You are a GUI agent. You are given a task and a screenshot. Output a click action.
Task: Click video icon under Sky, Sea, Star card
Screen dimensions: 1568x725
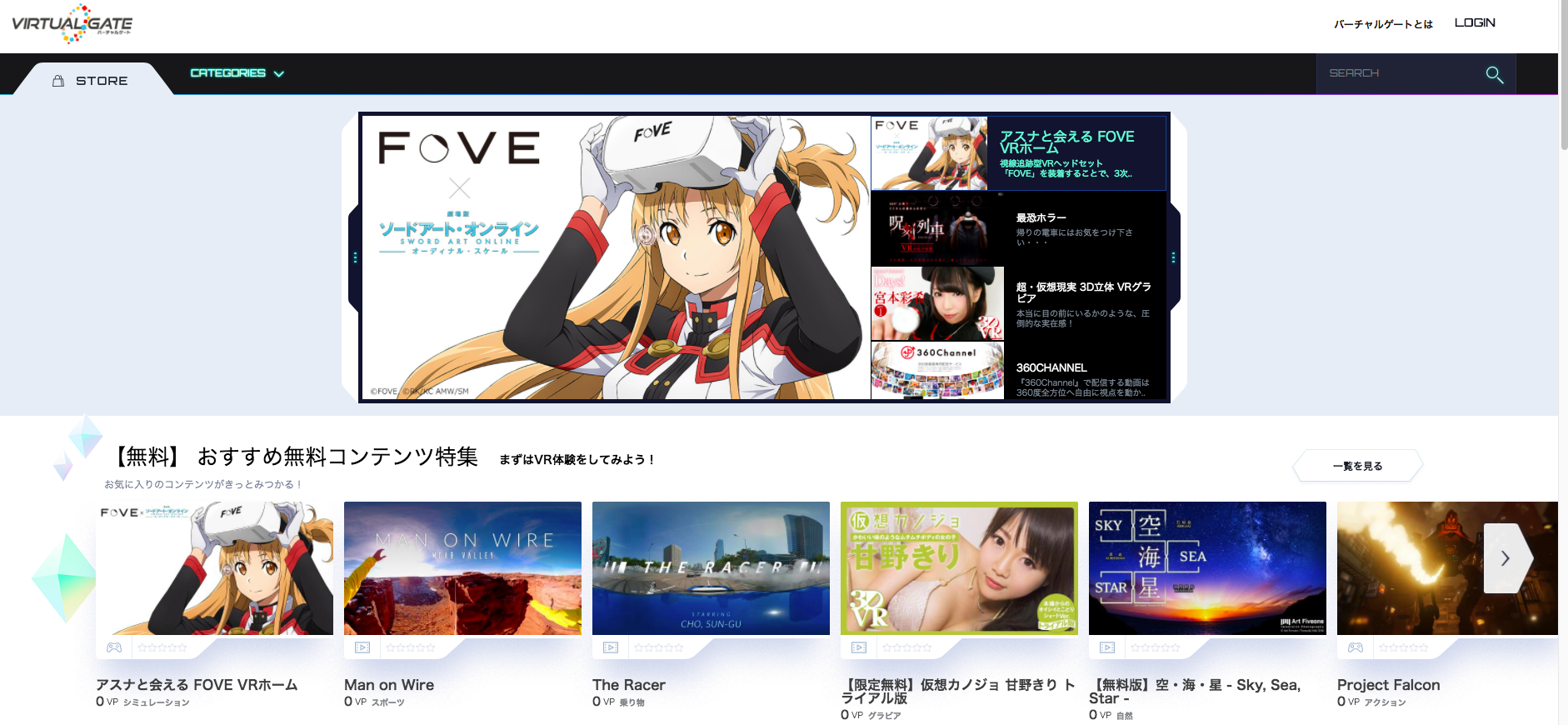tap(1107, 647)
